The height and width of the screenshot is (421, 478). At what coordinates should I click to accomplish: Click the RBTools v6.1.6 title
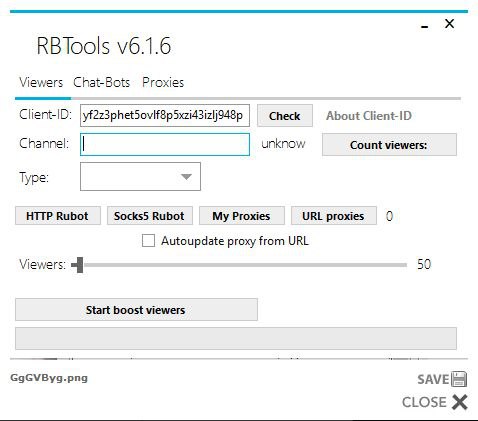click(x=104, y=46)
